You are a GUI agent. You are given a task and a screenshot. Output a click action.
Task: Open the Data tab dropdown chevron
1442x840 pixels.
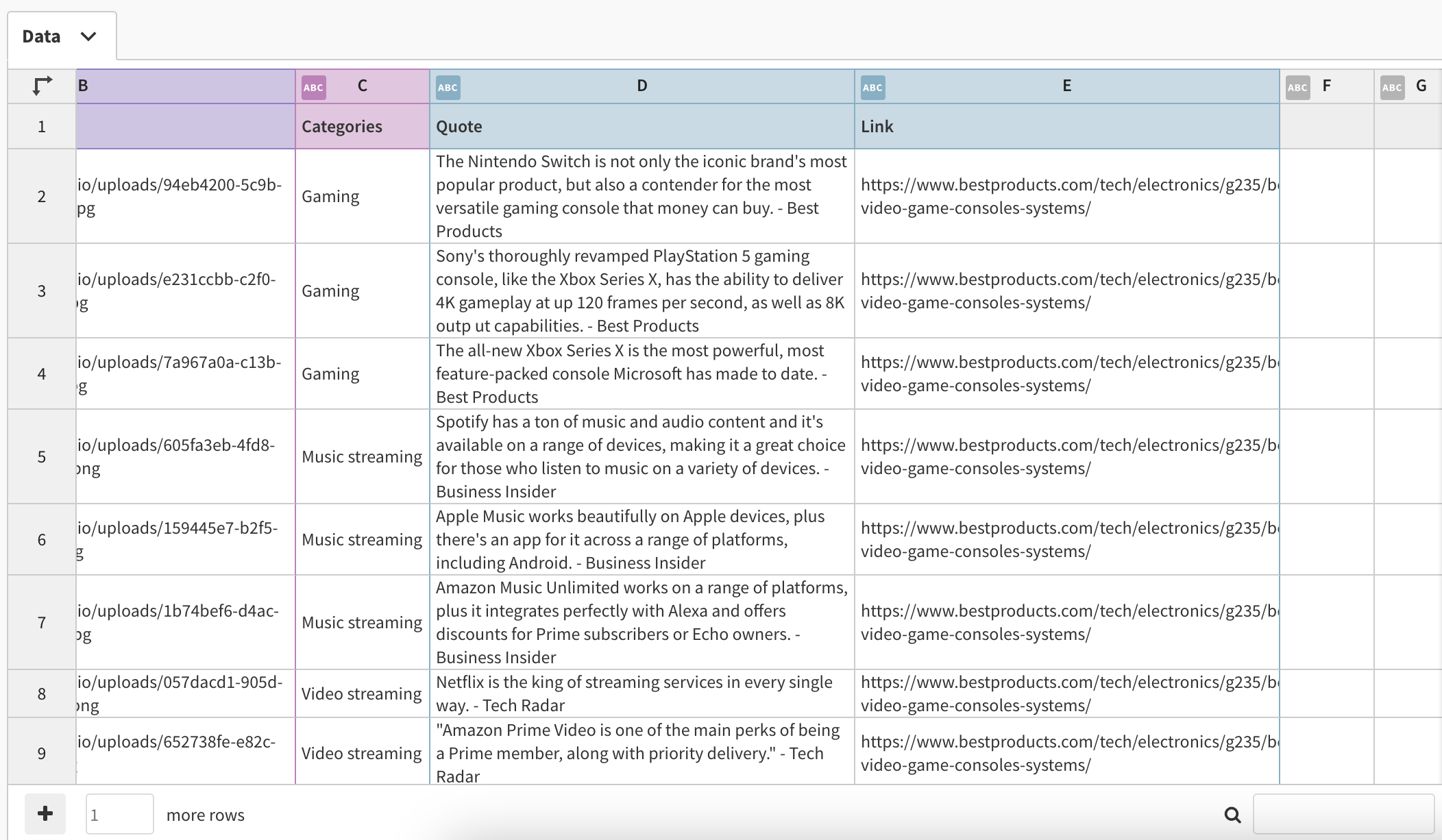point(88,36)
